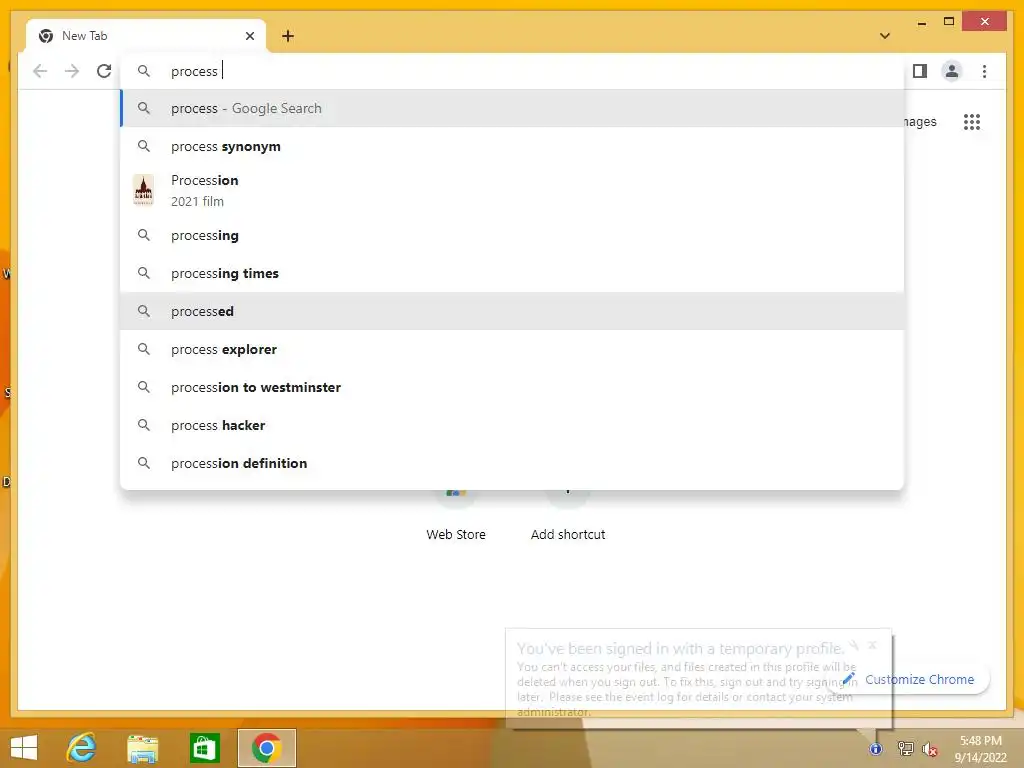Image resolution: width=1024 pixels, height=768 pixels.
Task: Click the Add shortcut button
Action: point(568,516)
